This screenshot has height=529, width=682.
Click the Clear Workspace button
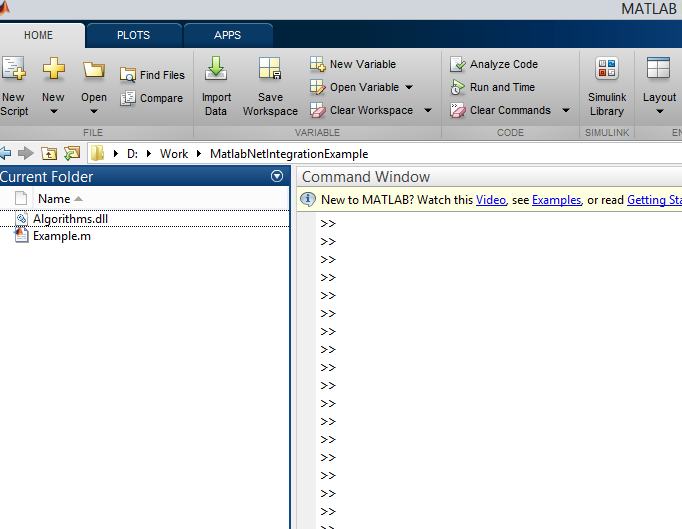[361, 110]
